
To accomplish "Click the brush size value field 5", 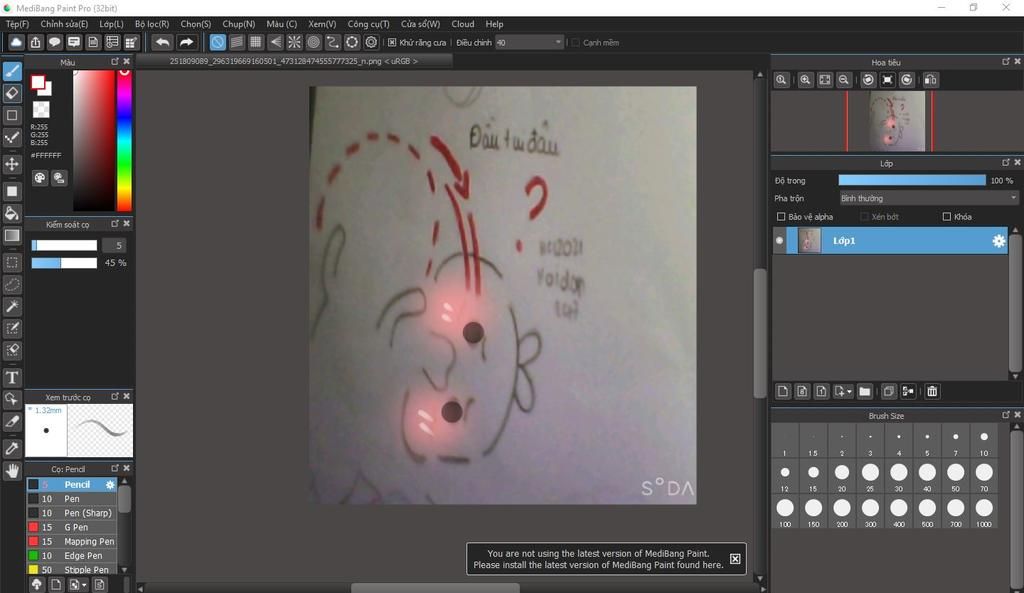I will point(114,246).
